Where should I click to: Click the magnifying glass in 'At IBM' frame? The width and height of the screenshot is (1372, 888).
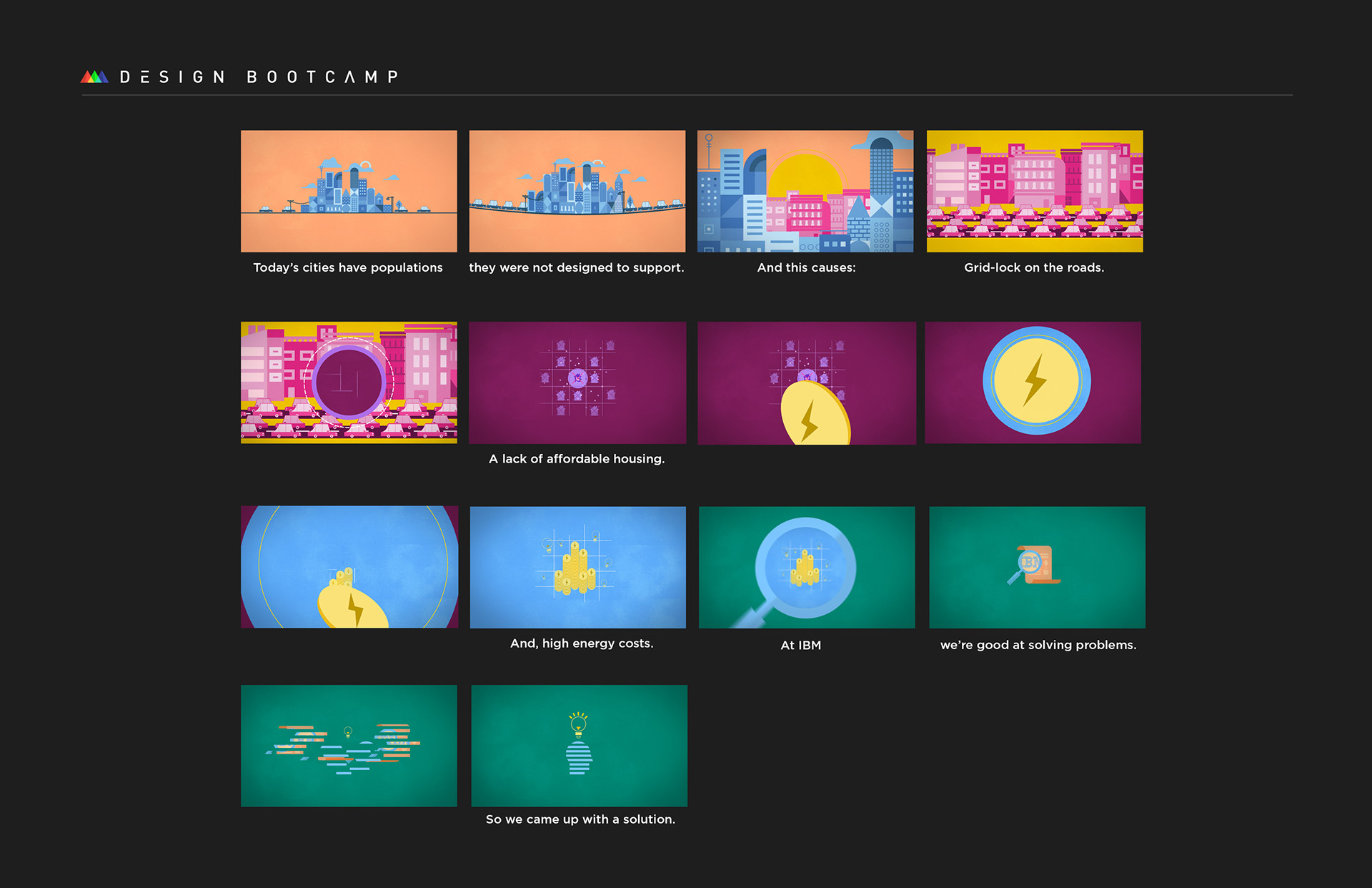click(805, 568)
